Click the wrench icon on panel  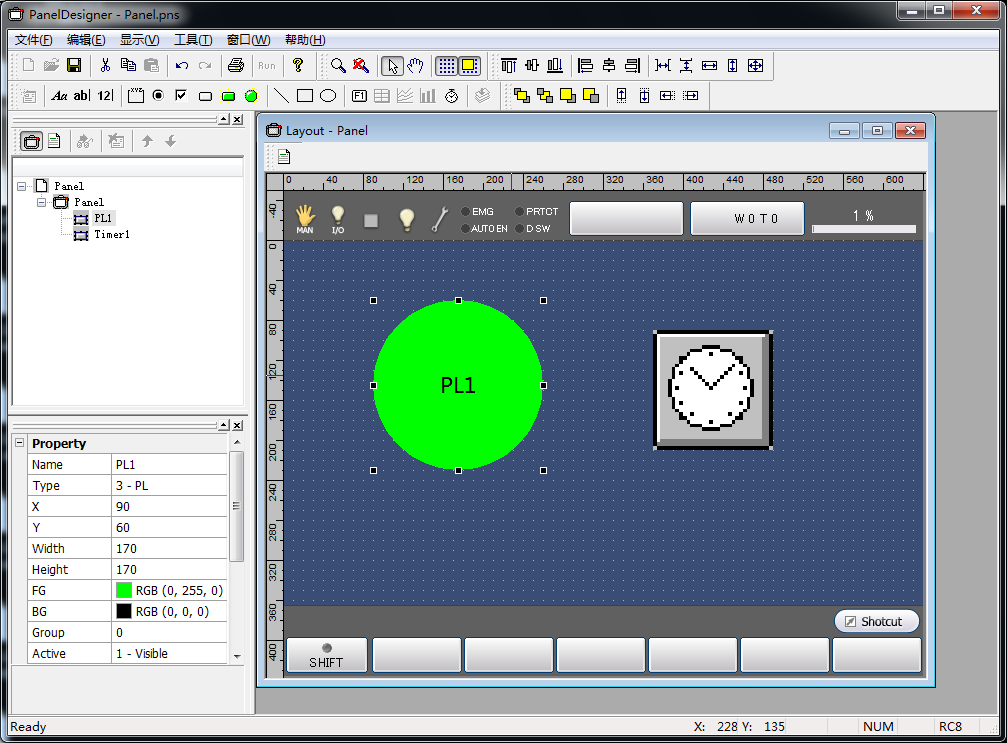point(439,219)
